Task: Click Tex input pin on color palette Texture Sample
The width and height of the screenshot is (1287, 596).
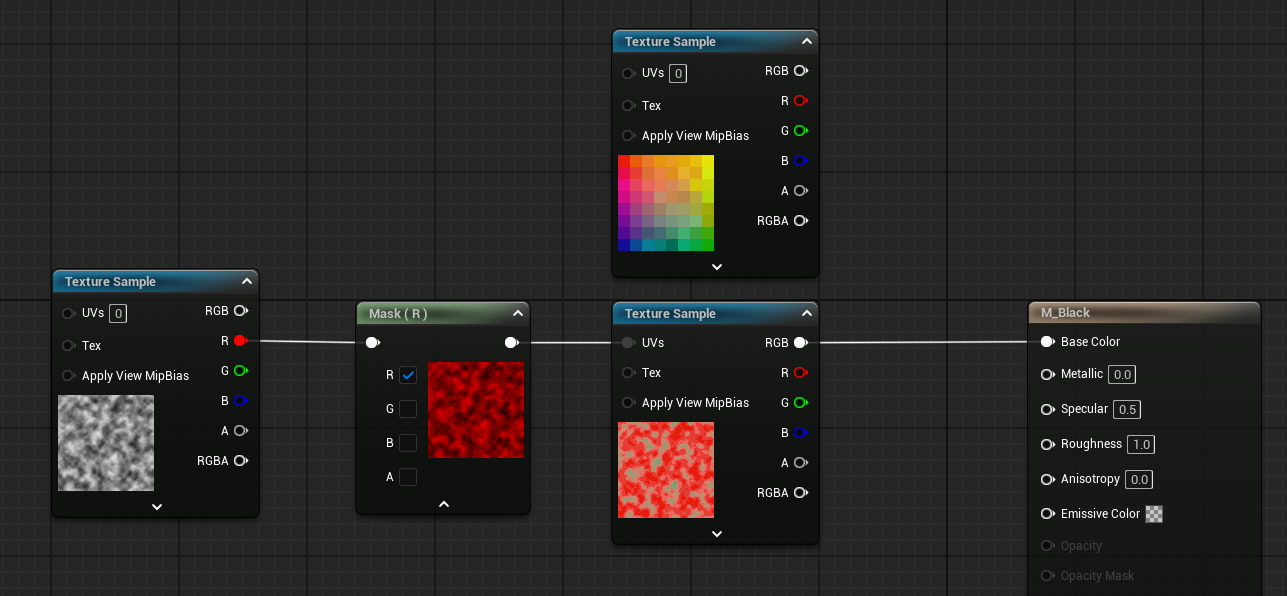Action: coord(628,105)
